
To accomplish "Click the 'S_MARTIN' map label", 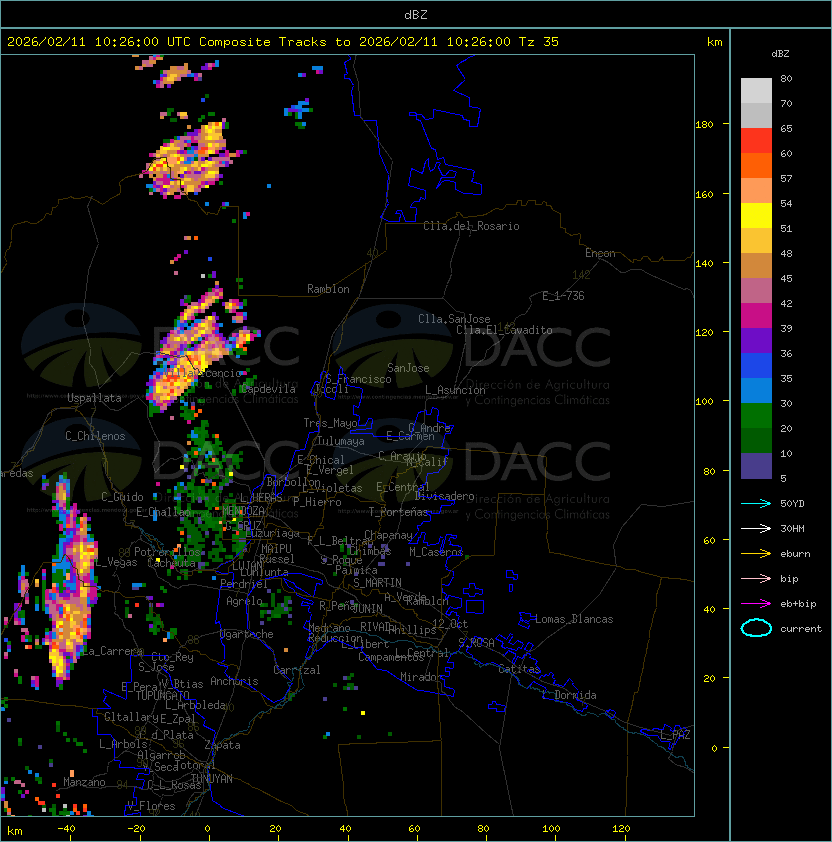I will (377, 583).
